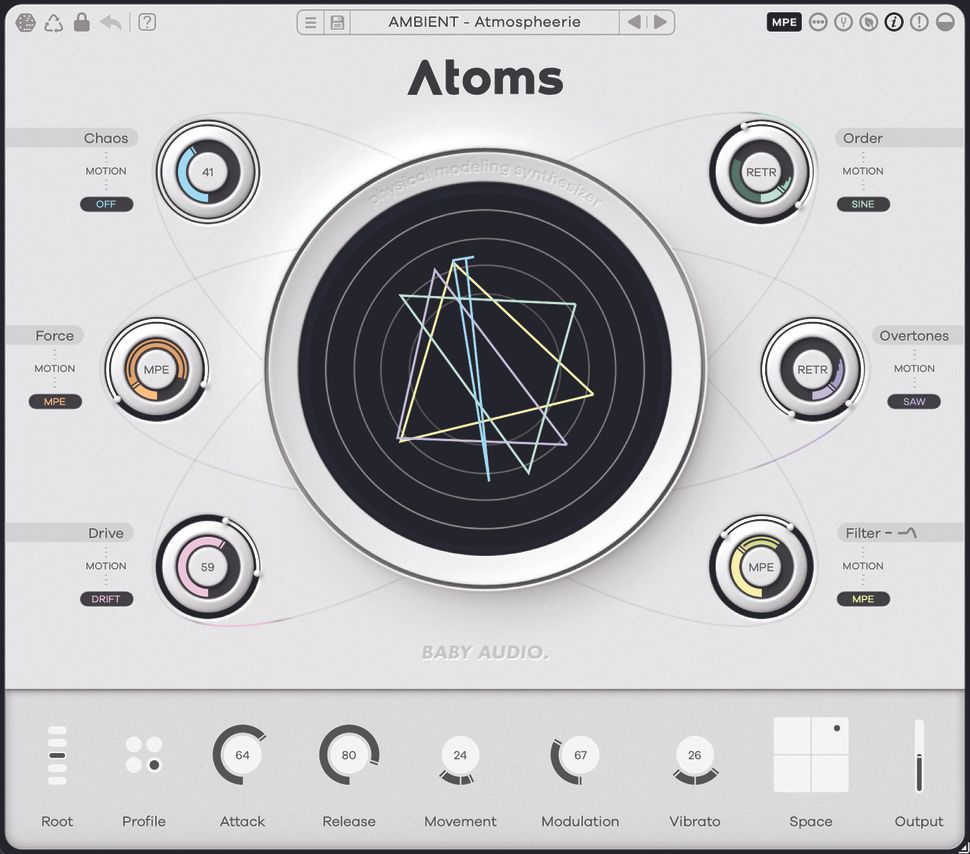Click the BABY AUDIO logo text
Image resolution: width=970 pixels, height=854 pixels.
coord(485,652)
